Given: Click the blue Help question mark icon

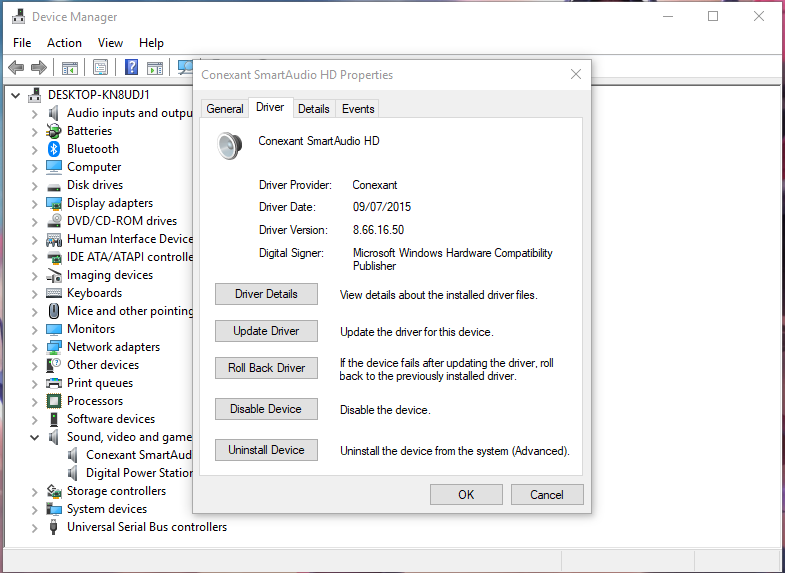Looking at the screenshot, I should [x=131, y=67].
